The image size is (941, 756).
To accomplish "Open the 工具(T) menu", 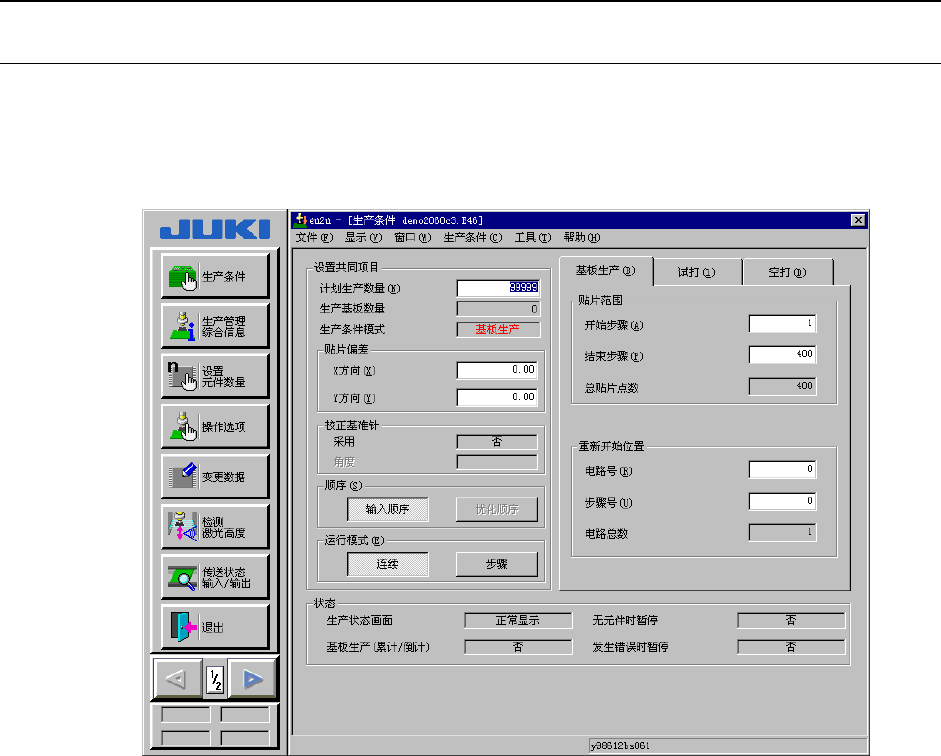I will (x=532, y=238).
